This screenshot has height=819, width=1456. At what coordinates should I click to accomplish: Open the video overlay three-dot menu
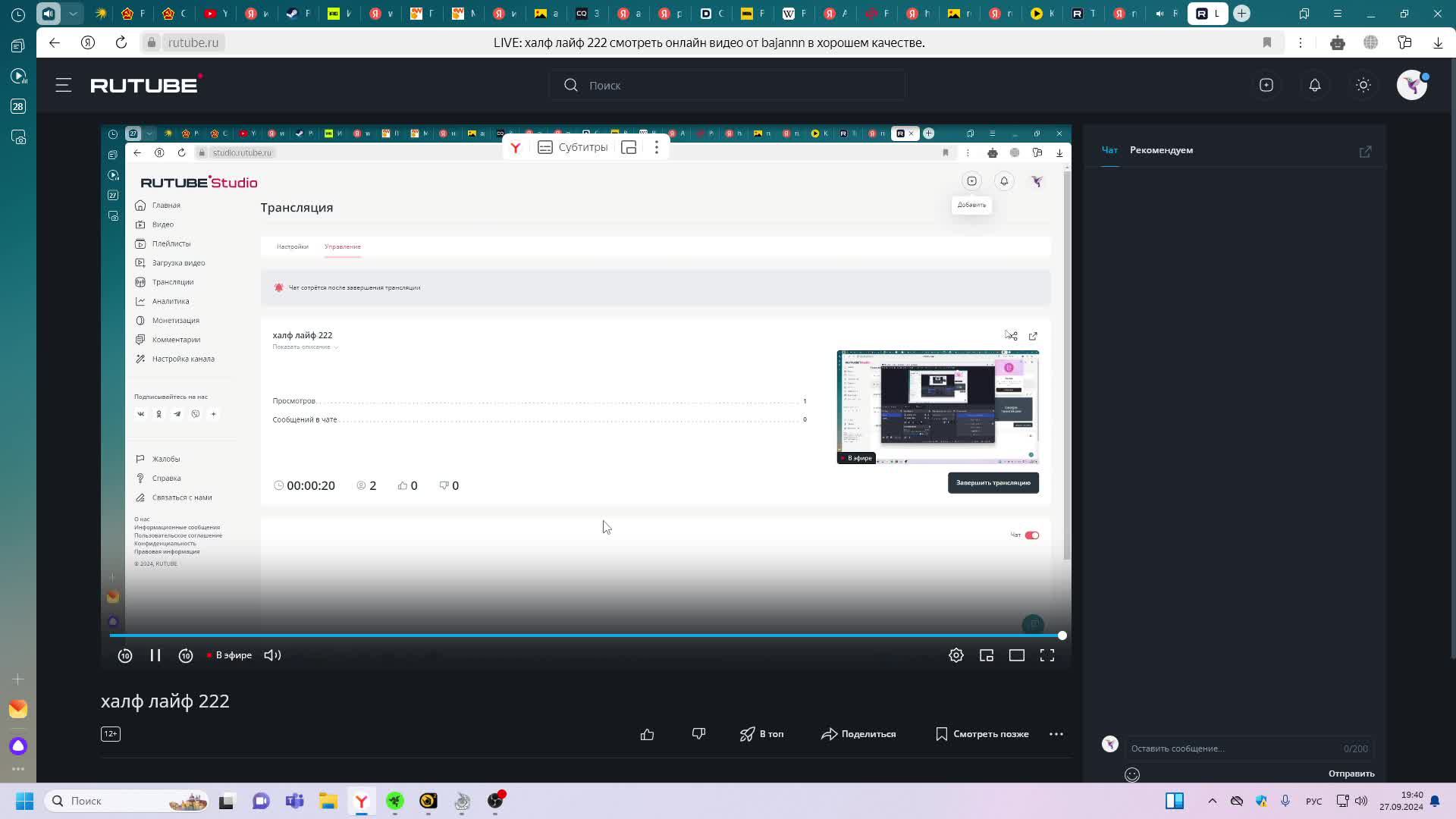(657, 147)
